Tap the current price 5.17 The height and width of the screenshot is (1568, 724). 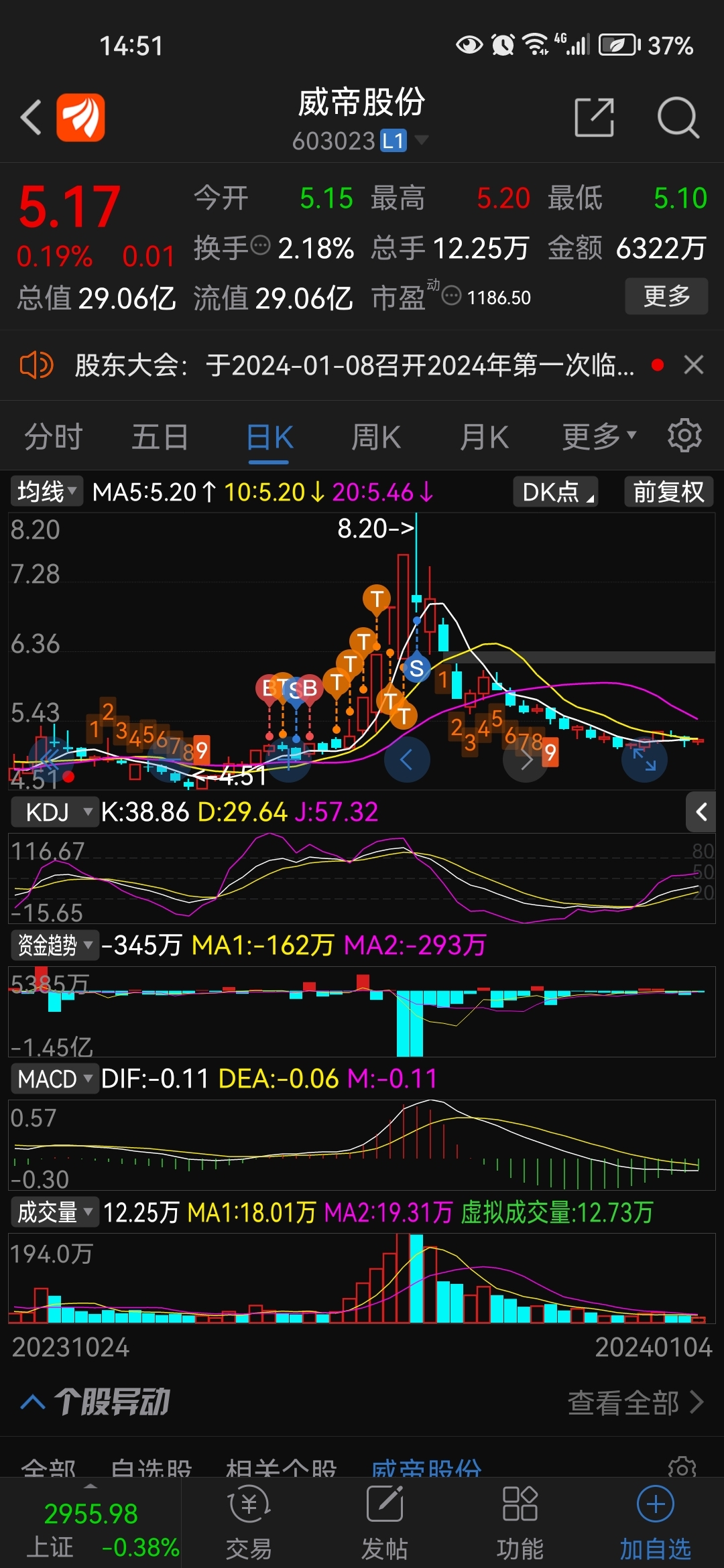(x=70, y=207)
